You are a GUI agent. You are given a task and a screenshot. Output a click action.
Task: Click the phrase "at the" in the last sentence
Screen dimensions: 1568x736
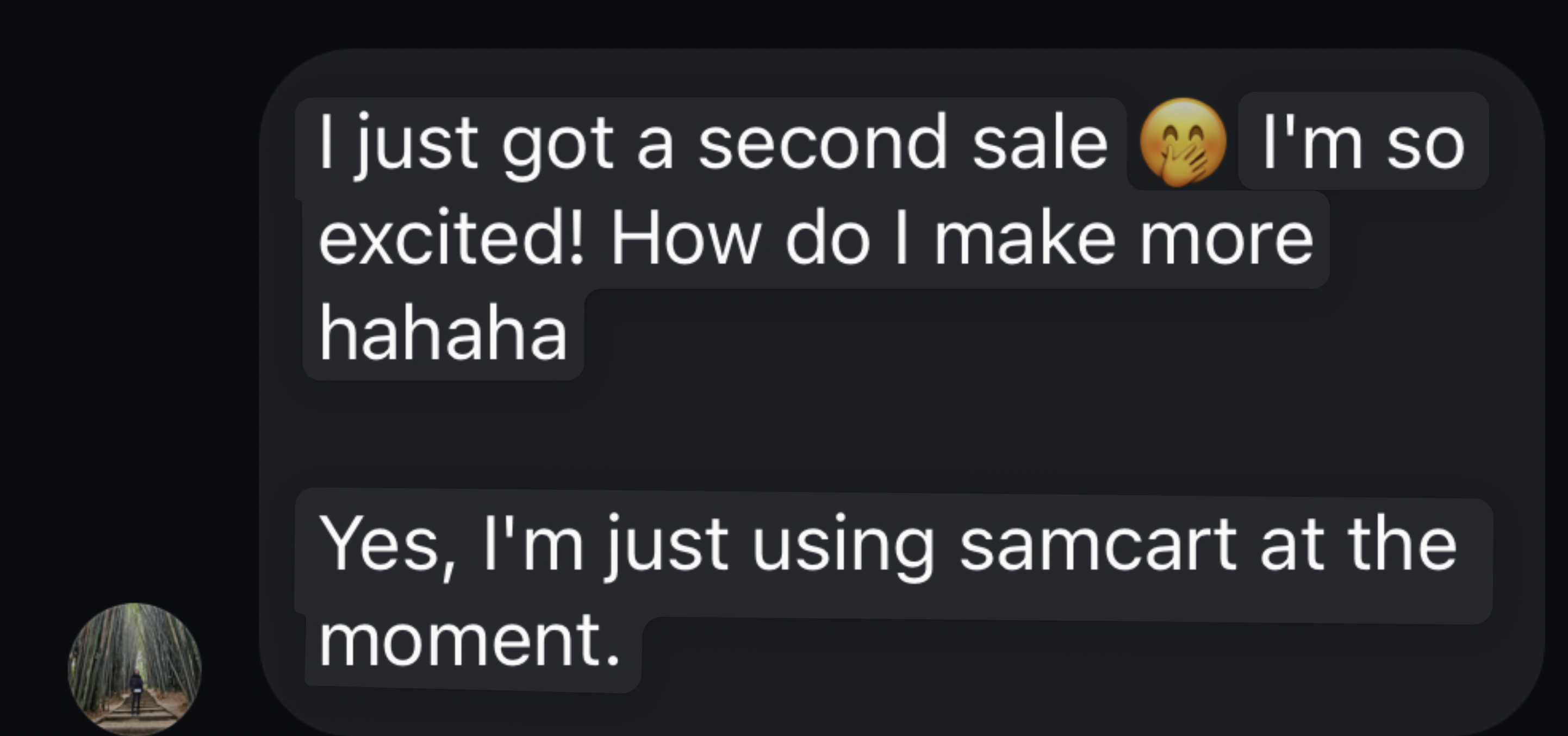(1358, 544)
